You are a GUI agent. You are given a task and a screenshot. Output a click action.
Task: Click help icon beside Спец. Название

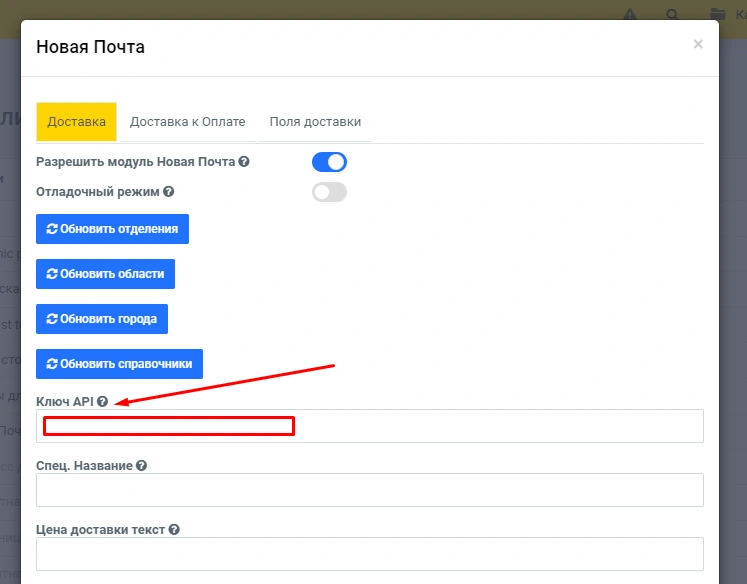click(142, 466)
